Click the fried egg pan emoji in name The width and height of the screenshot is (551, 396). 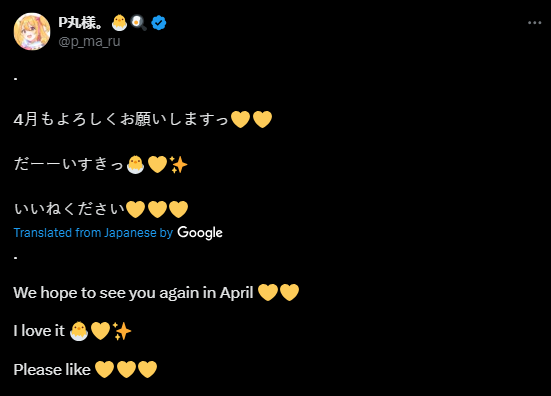point(139,23)
